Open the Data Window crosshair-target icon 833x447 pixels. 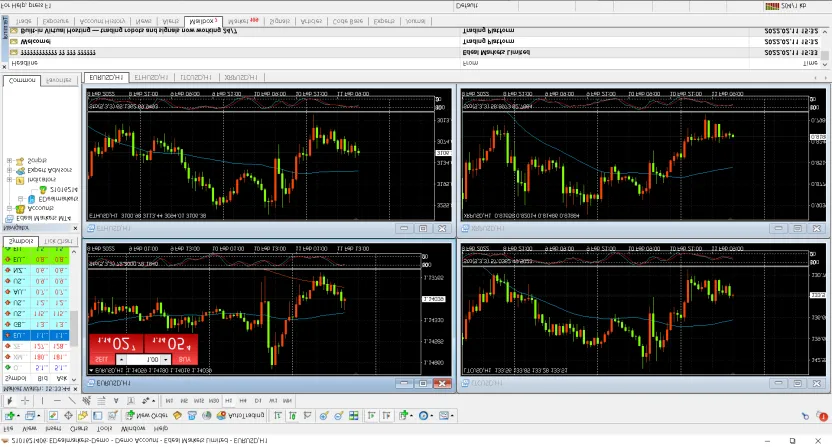coord(69,416)
